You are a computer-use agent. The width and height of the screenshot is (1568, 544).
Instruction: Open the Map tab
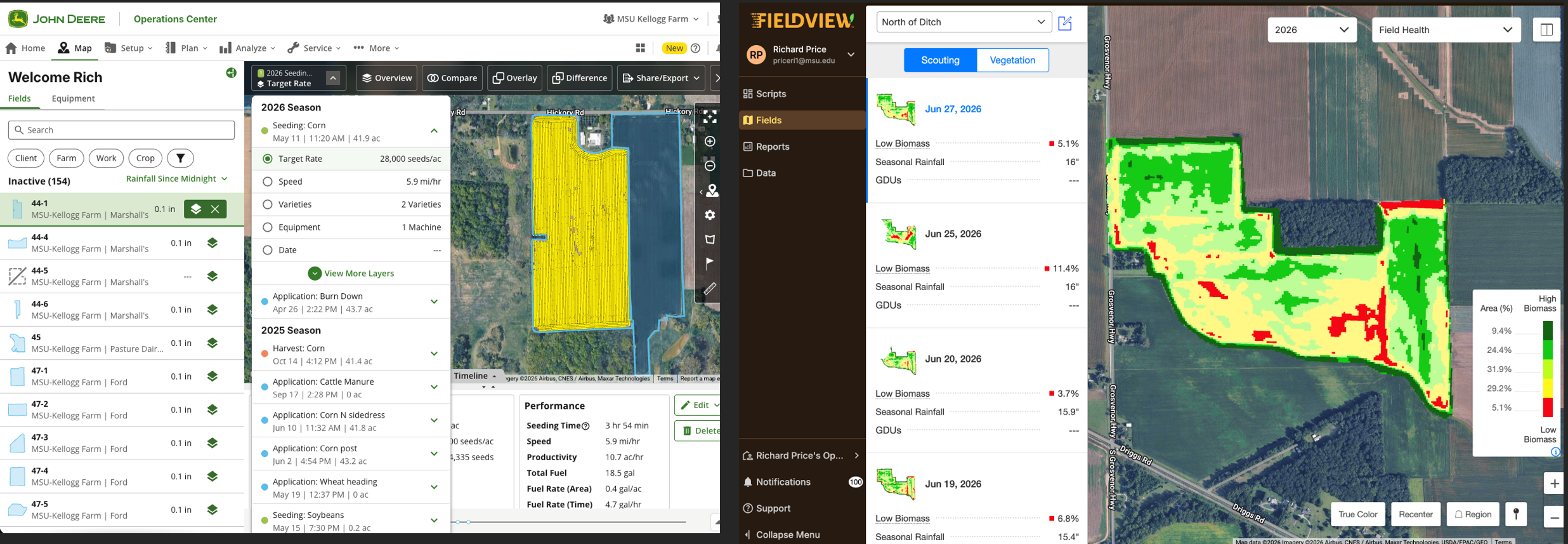pos(75,48)
